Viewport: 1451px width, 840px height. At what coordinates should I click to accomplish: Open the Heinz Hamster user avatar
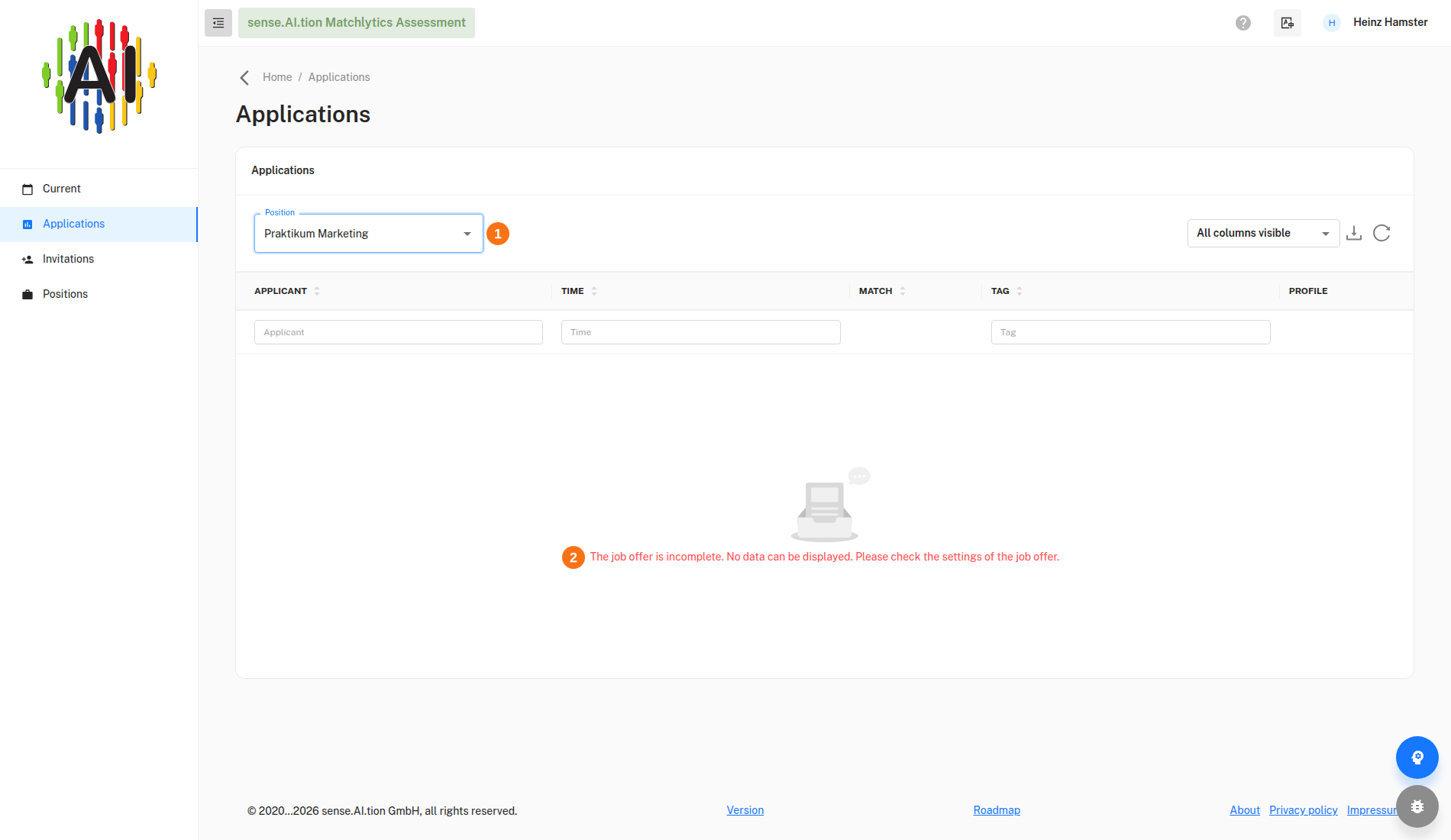tap(1332, 23)
